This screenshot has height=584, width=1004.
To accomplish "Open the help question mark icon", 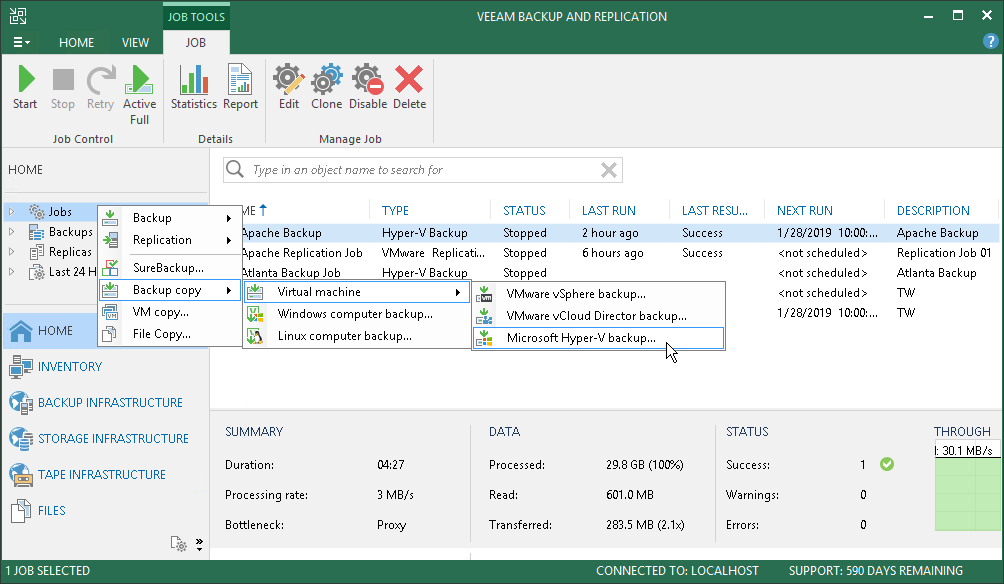I will 990,42.
